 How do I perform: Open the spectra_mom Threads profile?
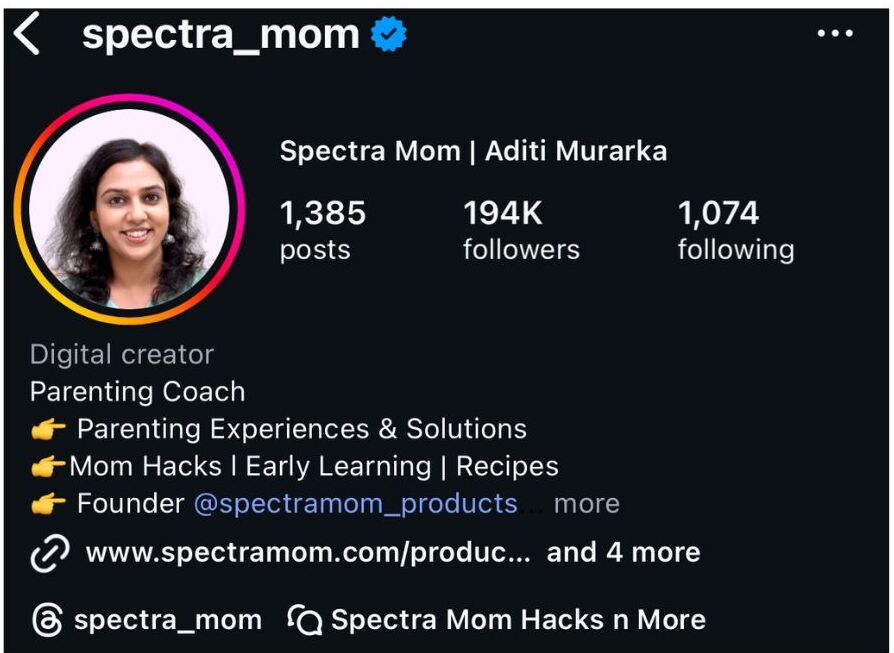[x=167, y=620]
